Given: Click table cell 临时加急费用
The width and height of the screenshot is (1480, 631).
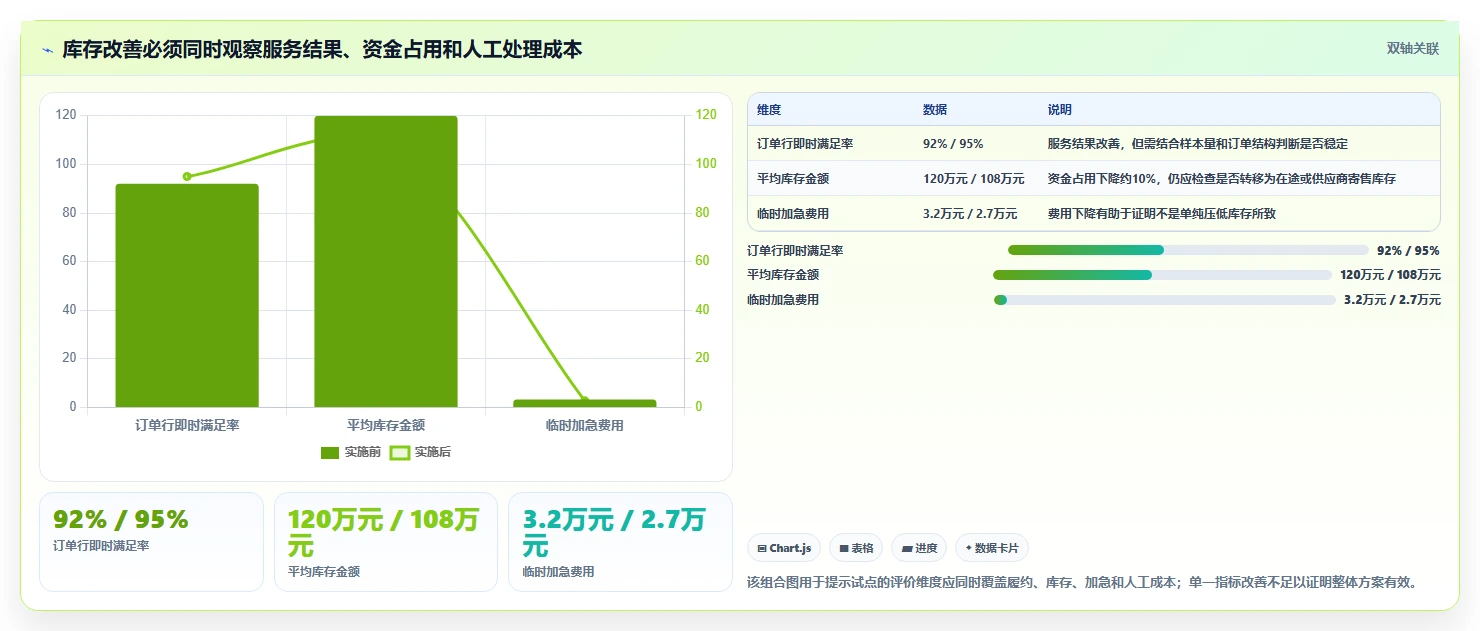Looking at the screenshot, I should (x=793, y=214).
